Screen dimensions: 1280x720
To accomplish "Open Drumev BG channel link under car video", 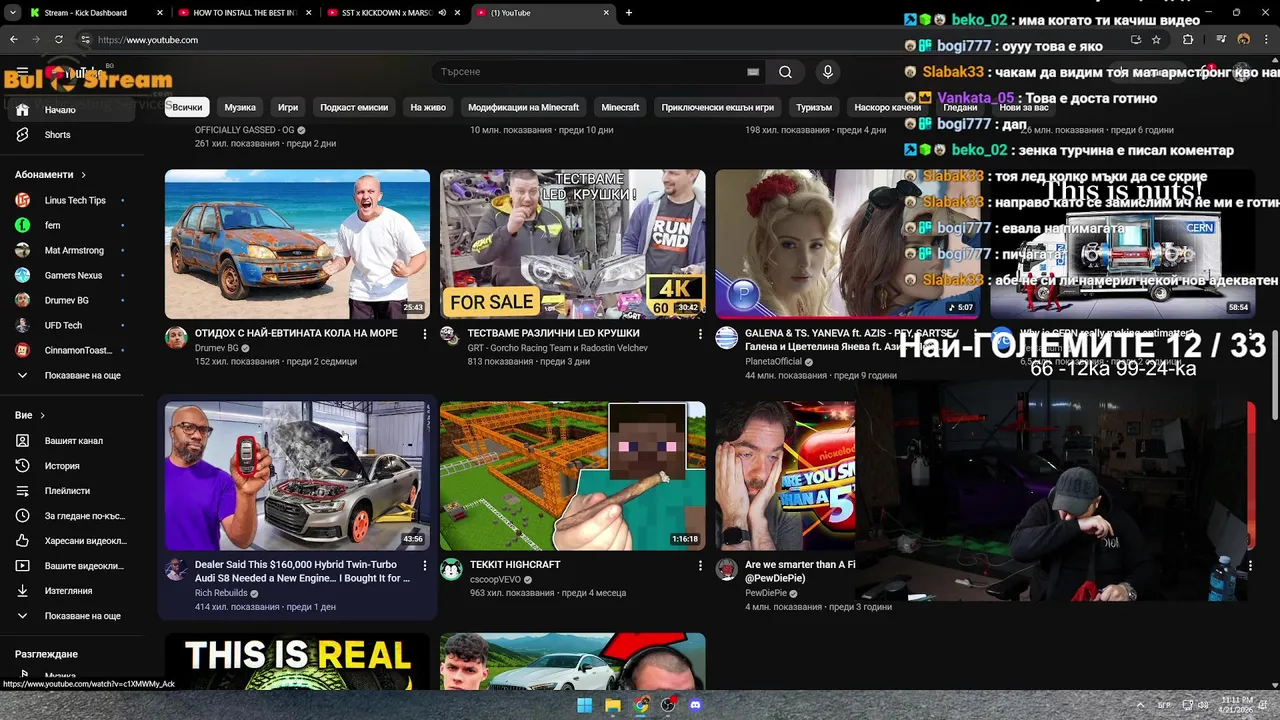I will (216, 348).
